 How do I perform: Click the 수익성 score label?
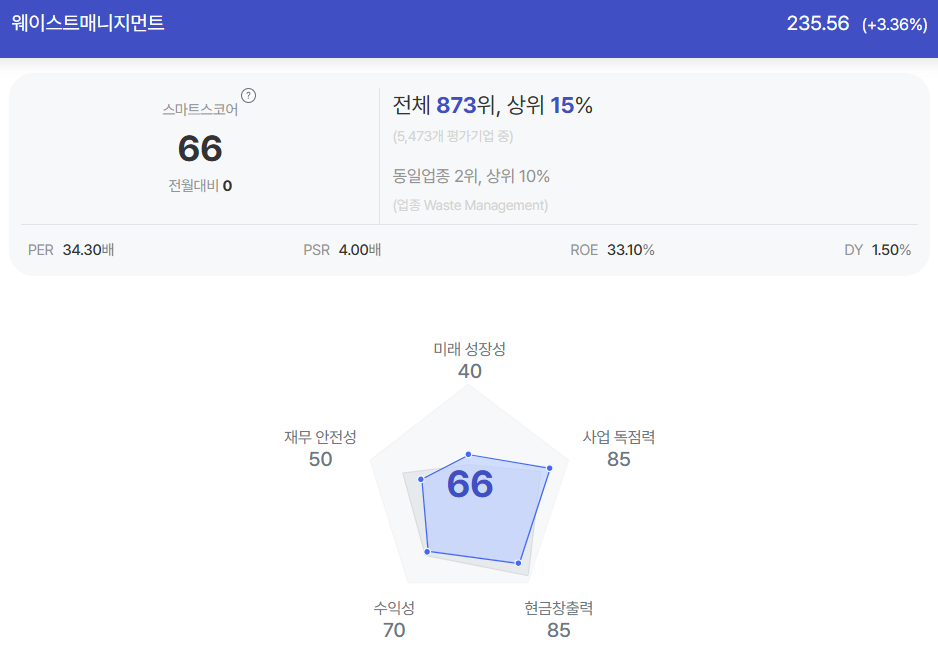click(x=394, y=619)
